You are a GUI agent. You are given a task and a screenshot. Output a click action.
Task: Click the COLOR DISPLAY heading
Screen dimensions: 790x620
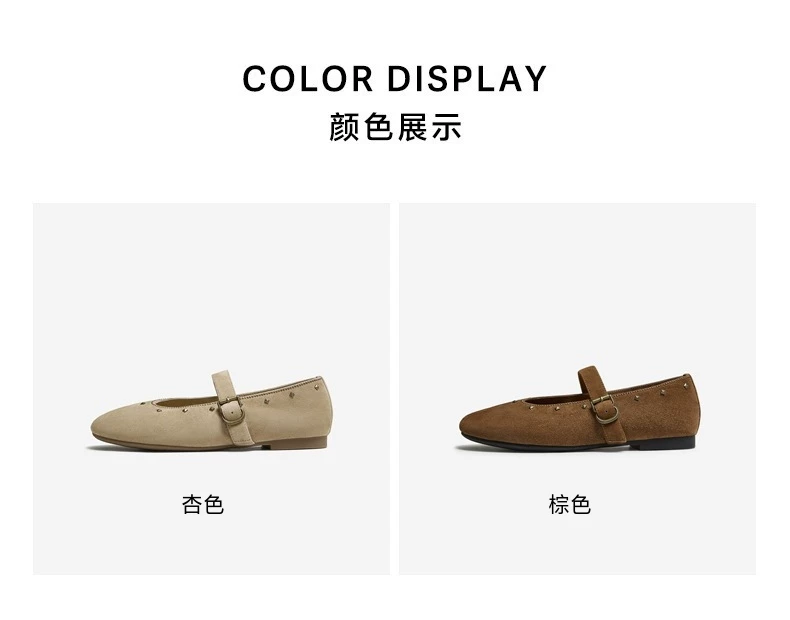pyautogui.click(x=394, y=79)
